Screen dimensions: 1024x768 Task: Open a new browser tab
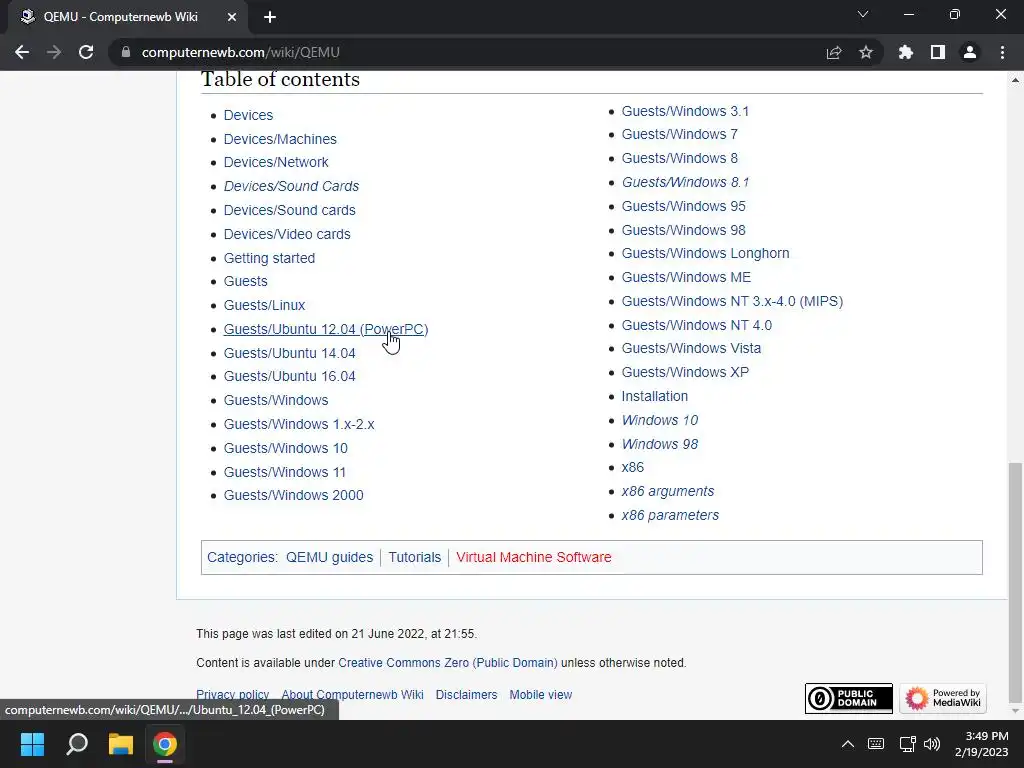click(270, 18)
